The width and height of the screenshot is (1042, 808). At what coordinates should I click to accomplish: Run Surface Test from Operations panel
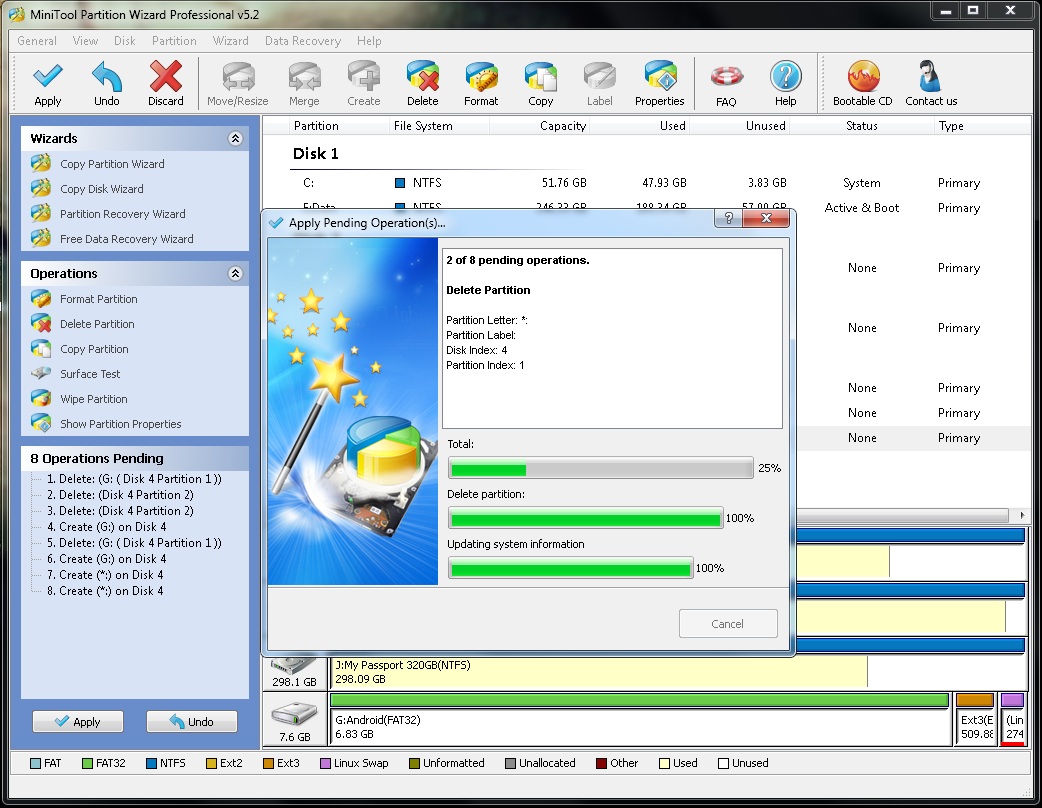(x=90, y=373)
